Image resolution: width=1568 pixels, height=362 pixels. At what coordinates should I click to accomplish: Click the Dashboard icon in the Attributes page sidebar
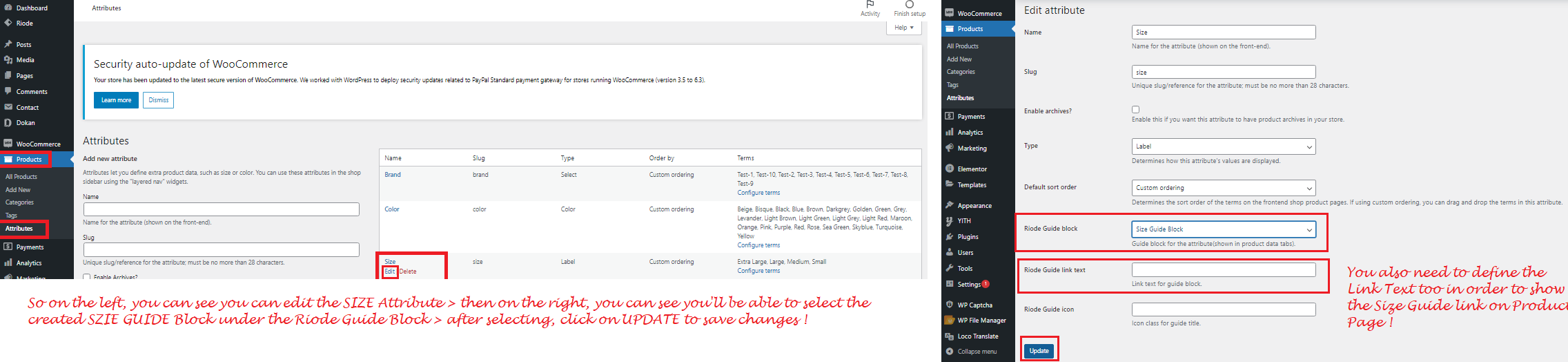(8, 8)
